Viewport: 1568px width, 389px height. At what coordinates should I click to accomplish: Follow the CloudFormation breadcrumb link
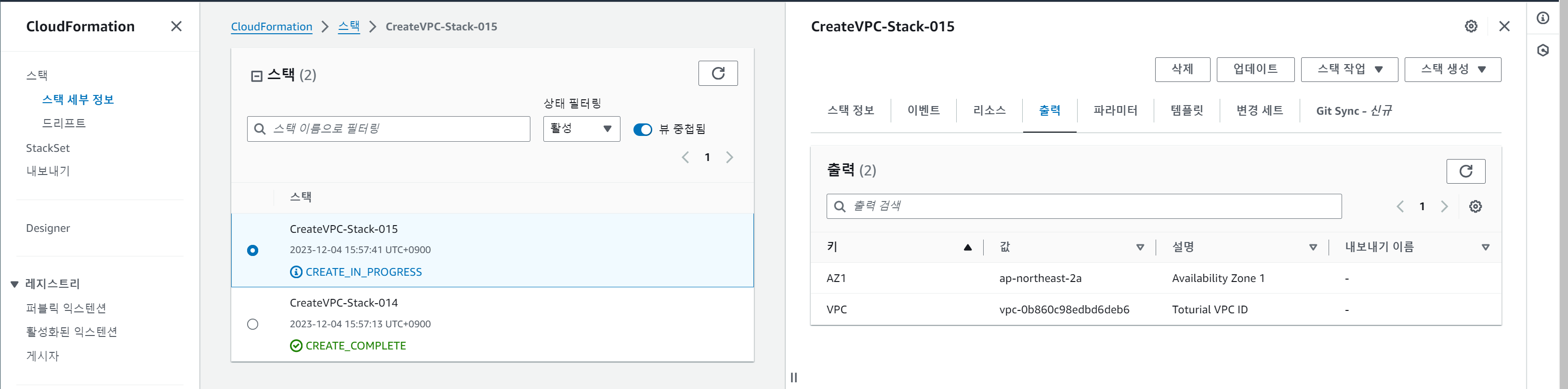(x=272, y=27)
